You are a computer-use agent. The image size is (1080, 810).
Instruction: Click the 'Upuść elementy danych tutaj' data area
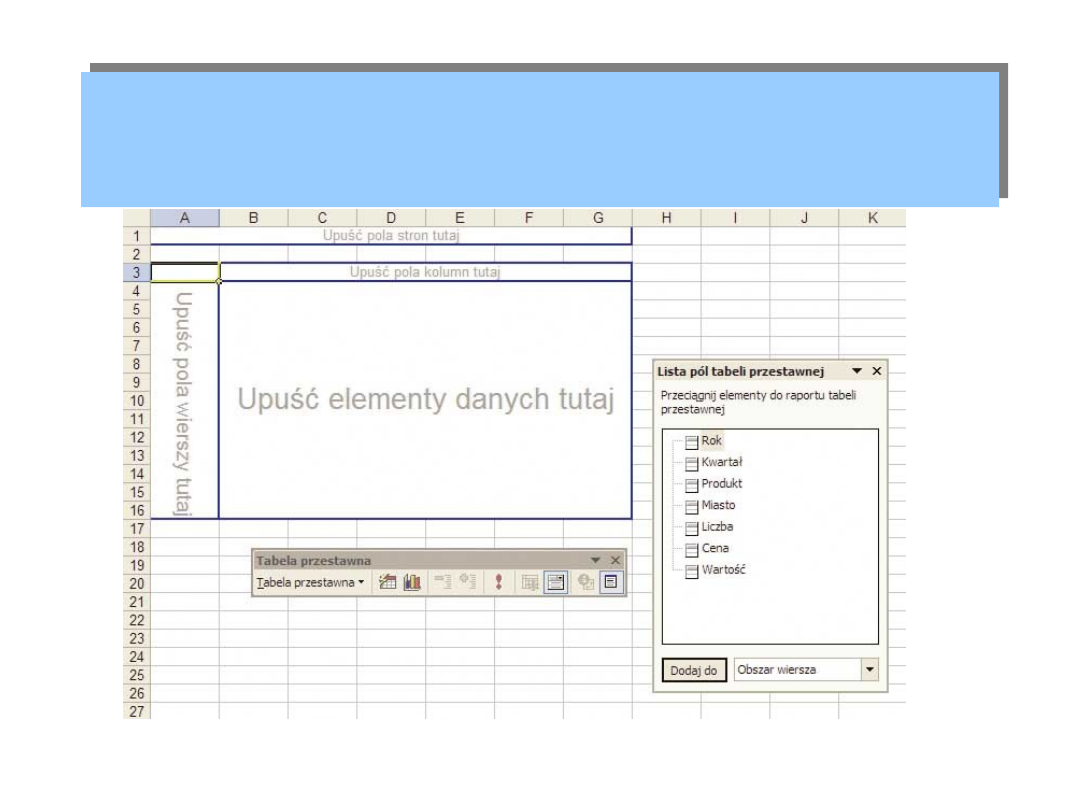tap(425, 400)
